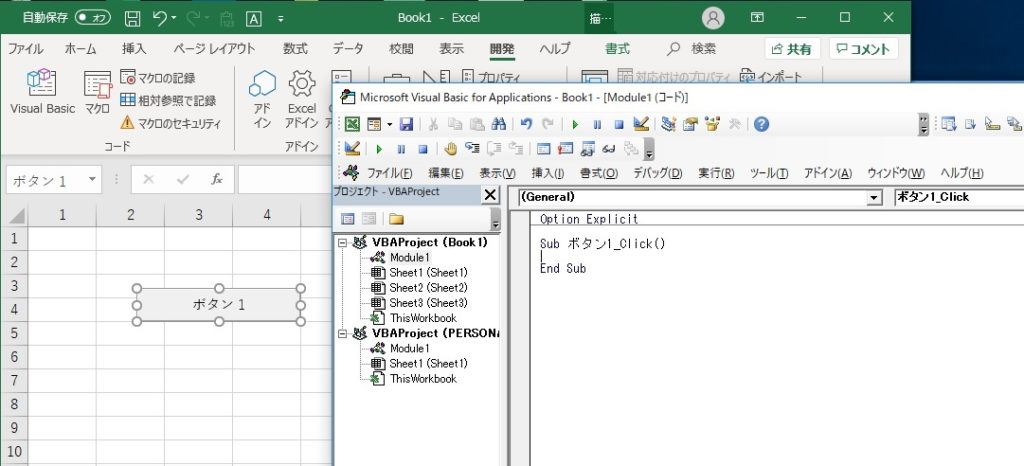1024x466 pixels.
Task: Click マクロの記録 in the Excel ribbon
Action: click(158, 78)
